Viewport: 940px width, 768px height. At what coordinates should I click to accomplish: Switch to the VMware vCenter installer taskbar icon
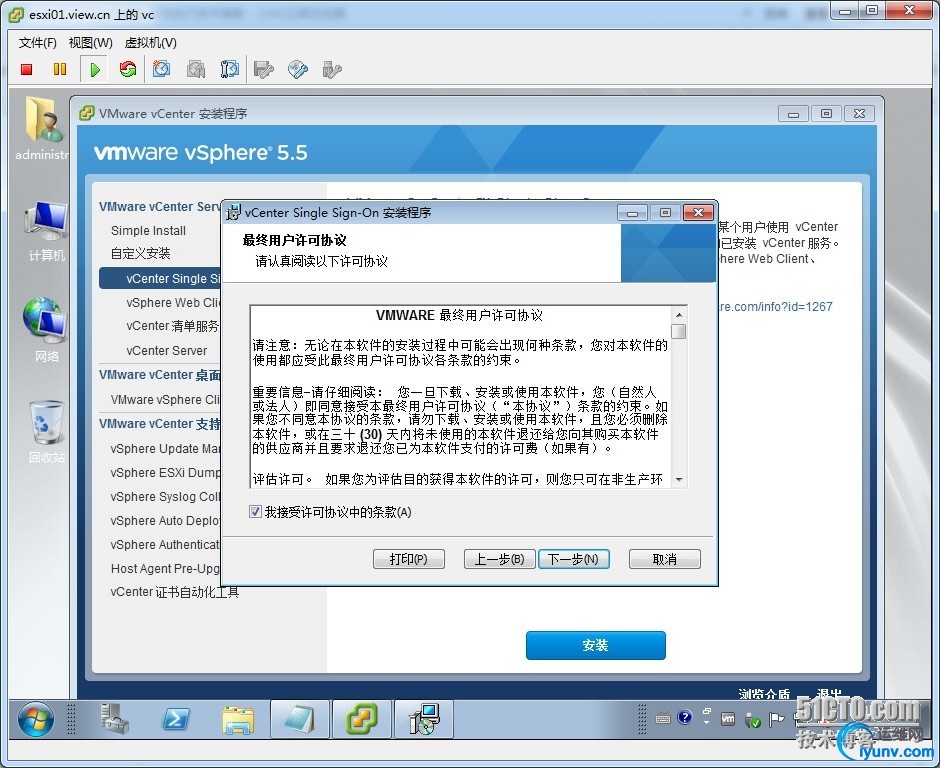tap(361, 718)
